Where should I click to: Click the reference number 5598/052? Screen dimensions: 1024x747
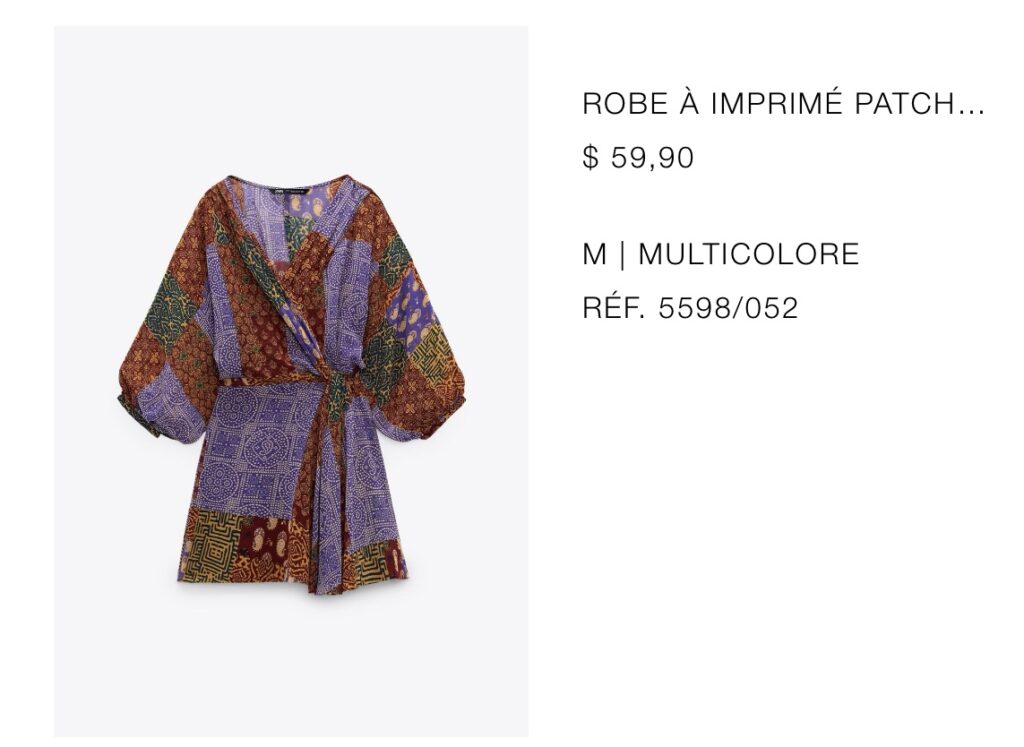pyautogui.click(x=728, y=308)
